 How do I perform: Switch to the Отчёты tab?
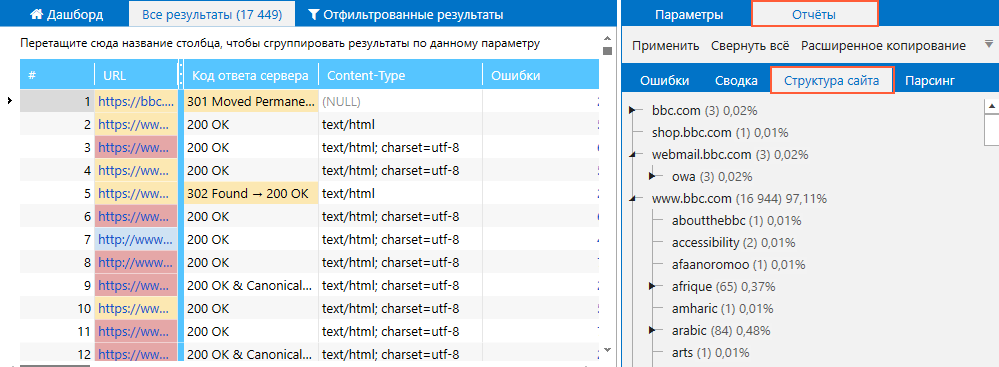pos(815,14)
